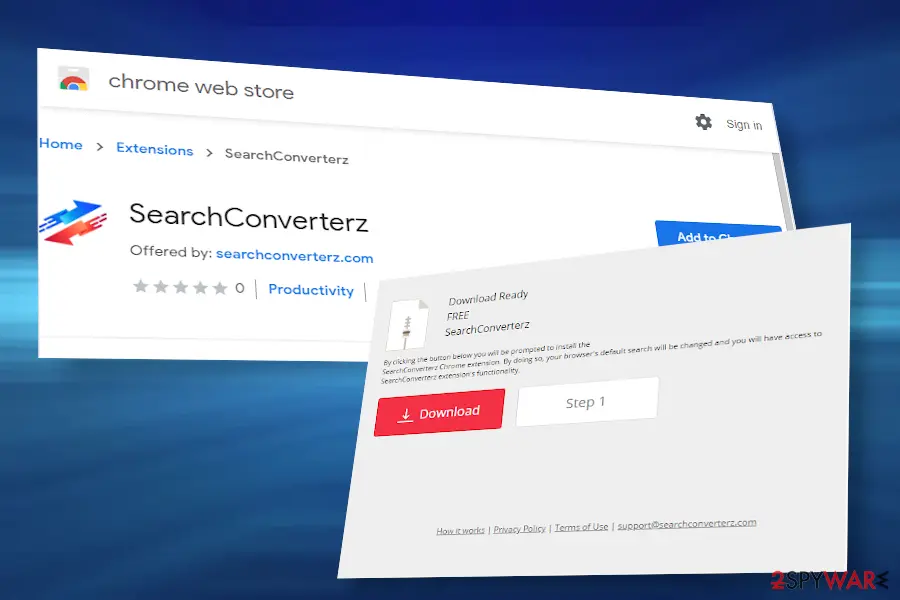Click the SearchConverterz extension title
The image size is (900, 600).
pyautogui.click(x=249, y=218)
